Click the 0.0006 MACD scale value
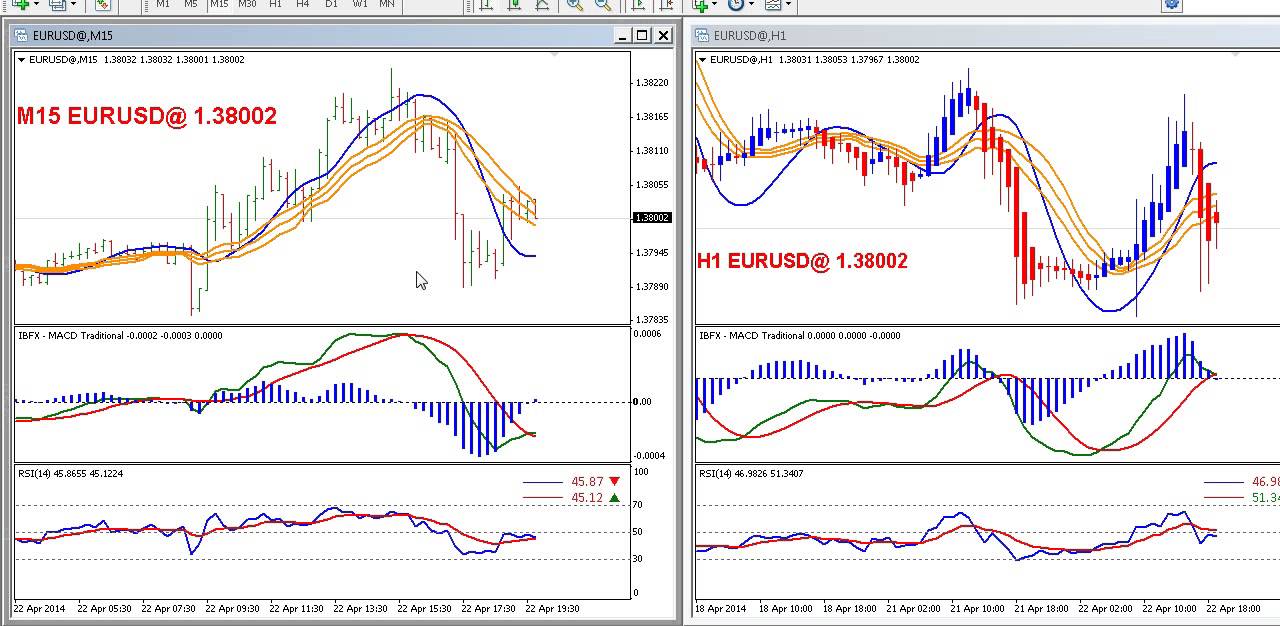This screenshot has height=626, width=1280. tap(649, 334)
